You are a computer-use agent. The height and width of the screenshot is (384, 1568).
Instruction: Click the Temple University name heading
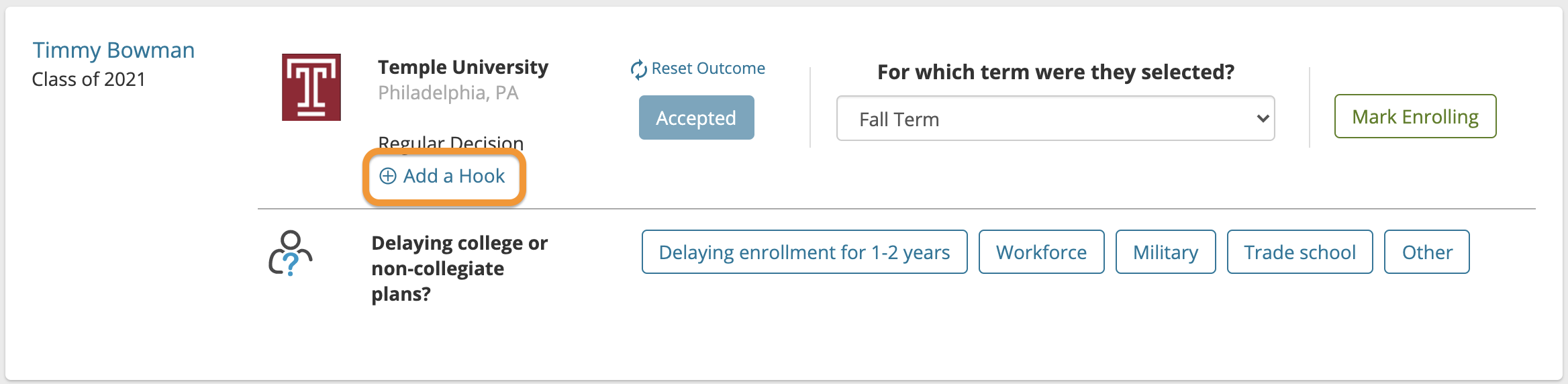[463, 67]
